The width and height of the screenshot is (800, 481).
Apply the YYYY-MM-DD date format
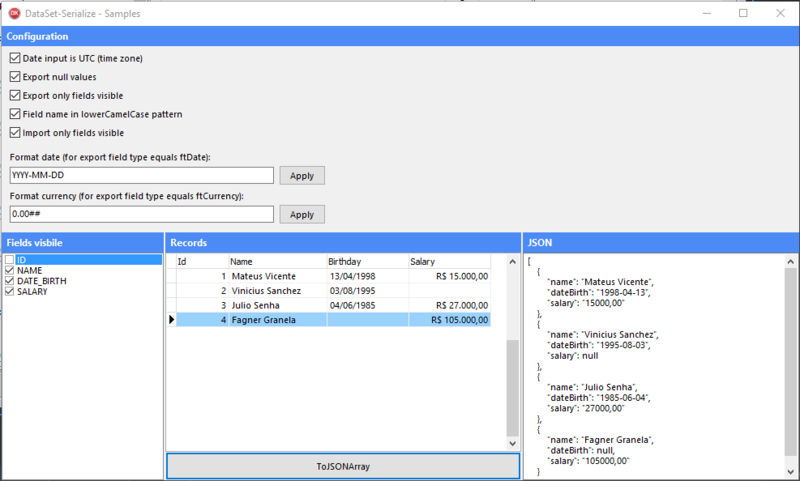coord(302,175)
